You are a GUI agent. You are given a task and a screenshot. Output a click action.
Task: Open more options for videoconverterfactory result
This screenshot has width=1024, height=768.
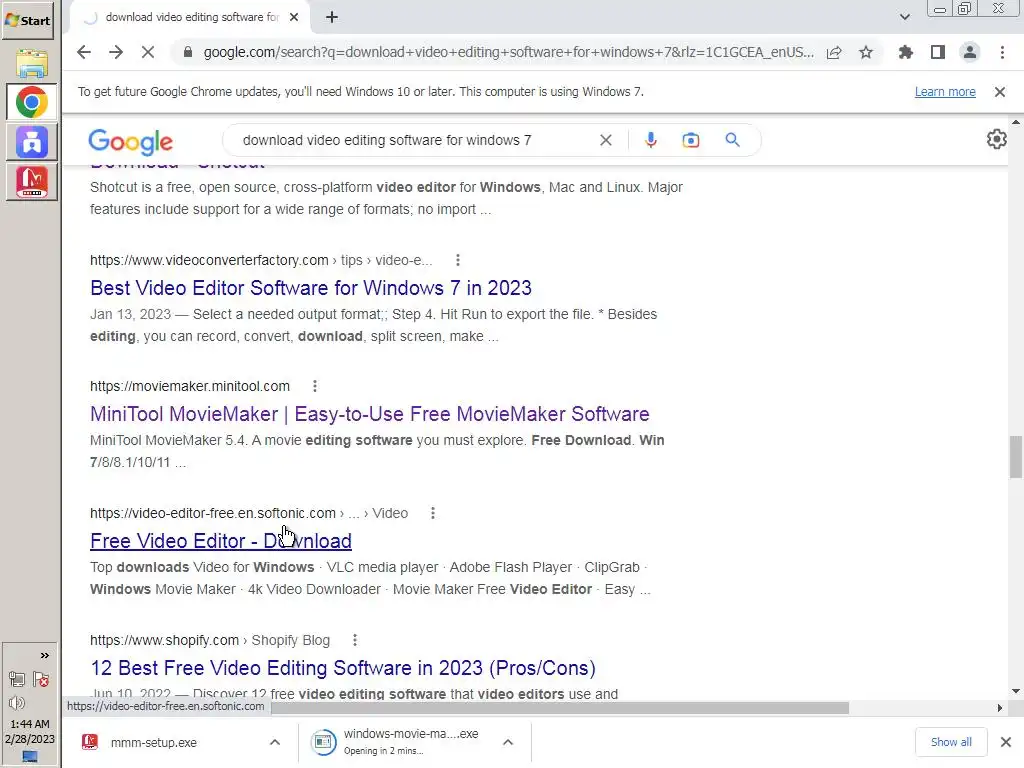pyautogui.click(x=458, y=260)
